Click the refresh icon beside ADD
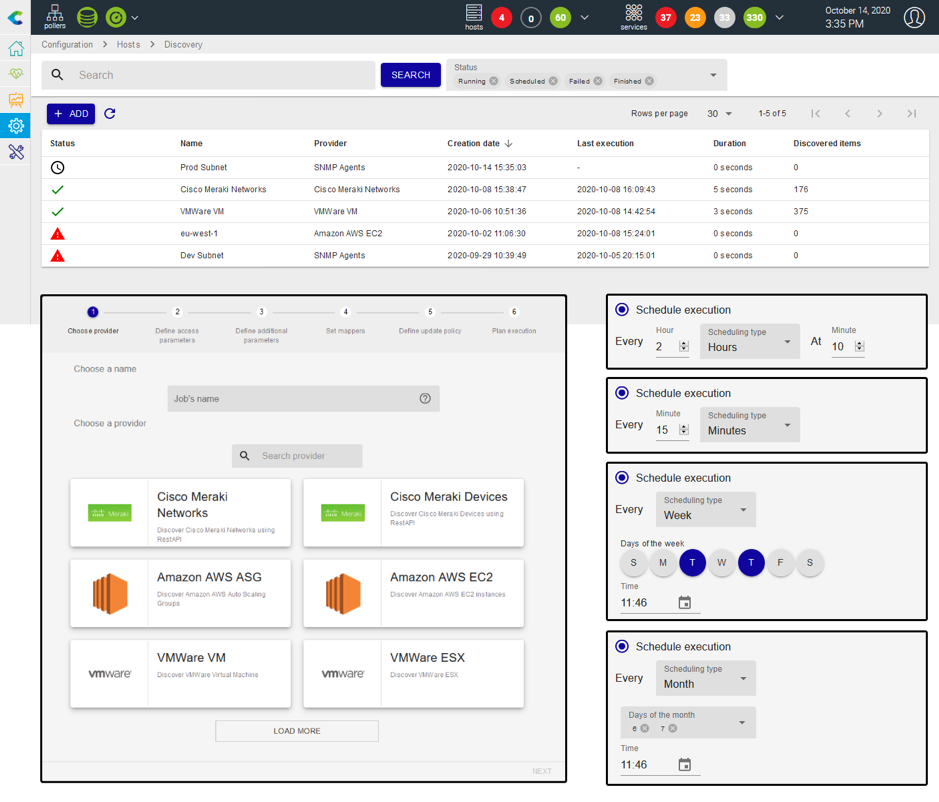 (110, 114)
